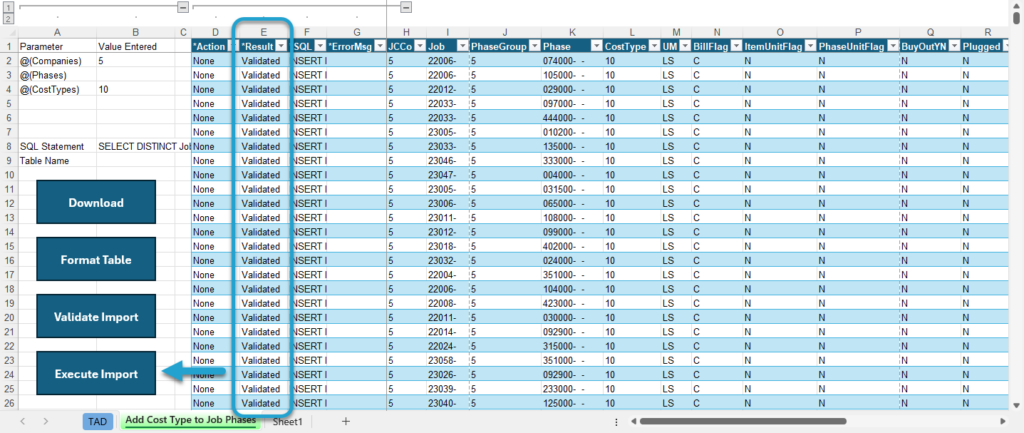The image size is (1024, 433).
Task: Click Phase cell 125000-
Action: click(572, 403)
